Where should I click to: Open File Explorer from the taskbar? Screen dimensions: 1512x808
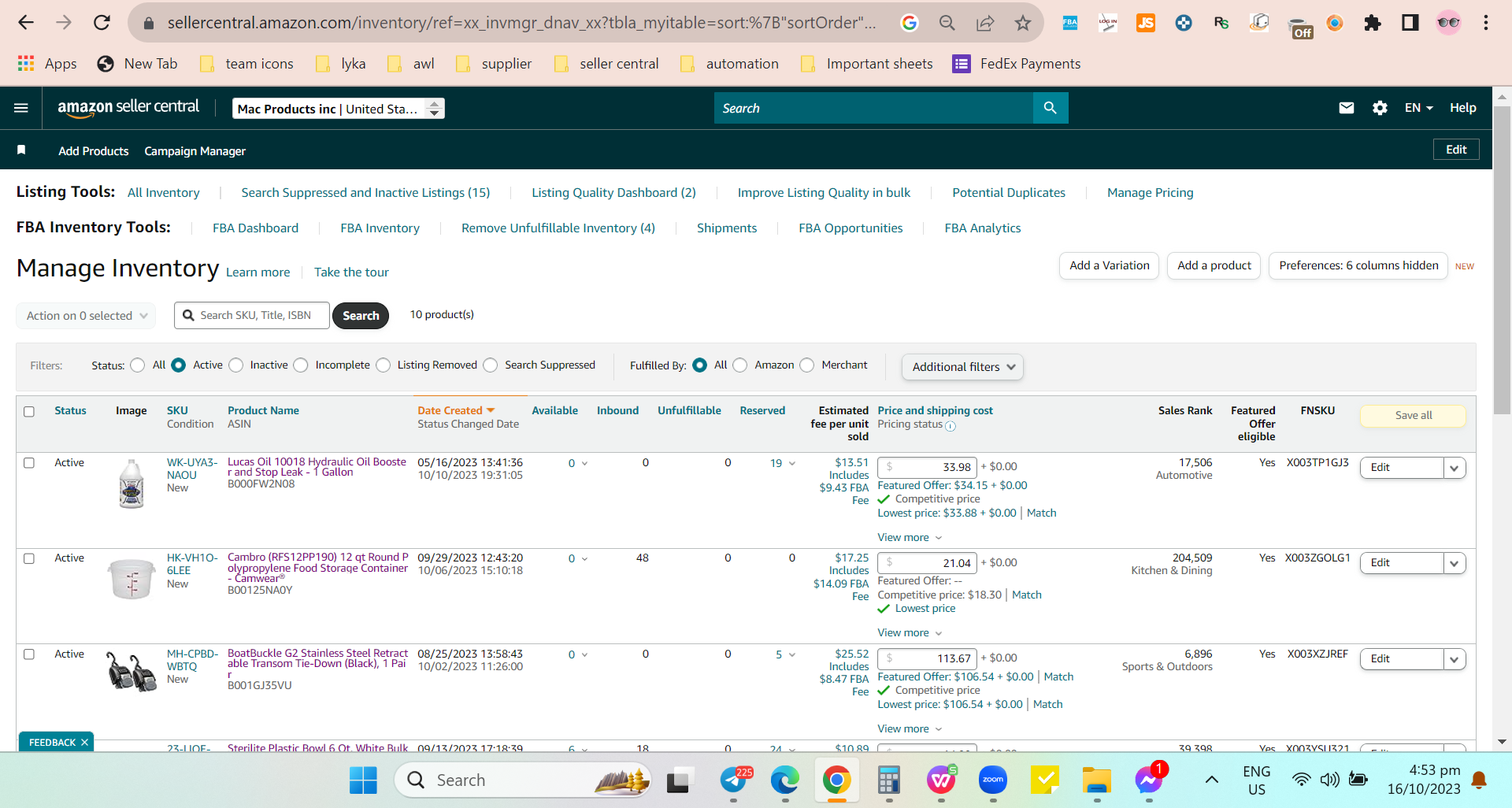tap(1096, 780)
